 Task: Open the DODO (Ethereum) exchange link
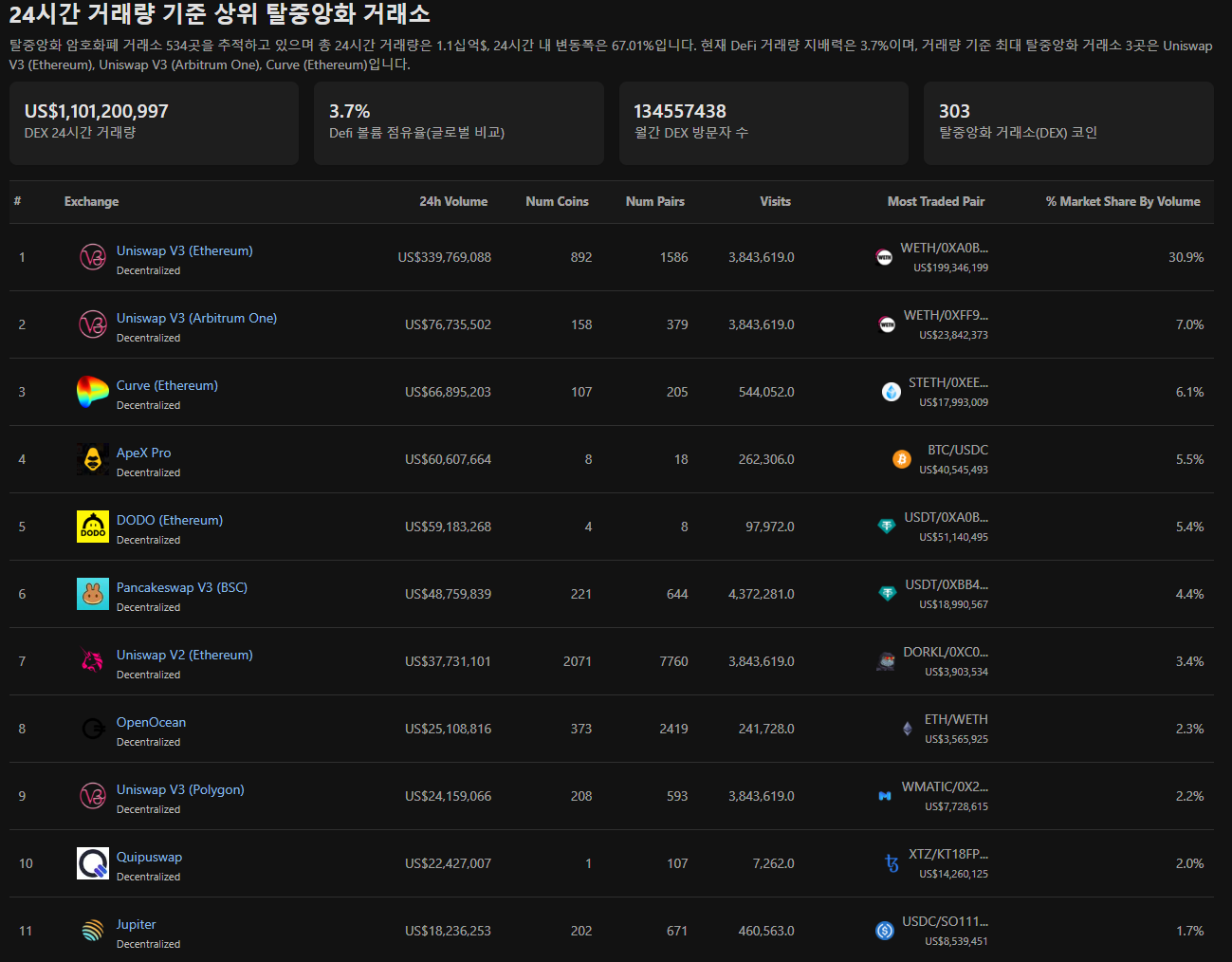pyautogui.click(x=170, y=520)
